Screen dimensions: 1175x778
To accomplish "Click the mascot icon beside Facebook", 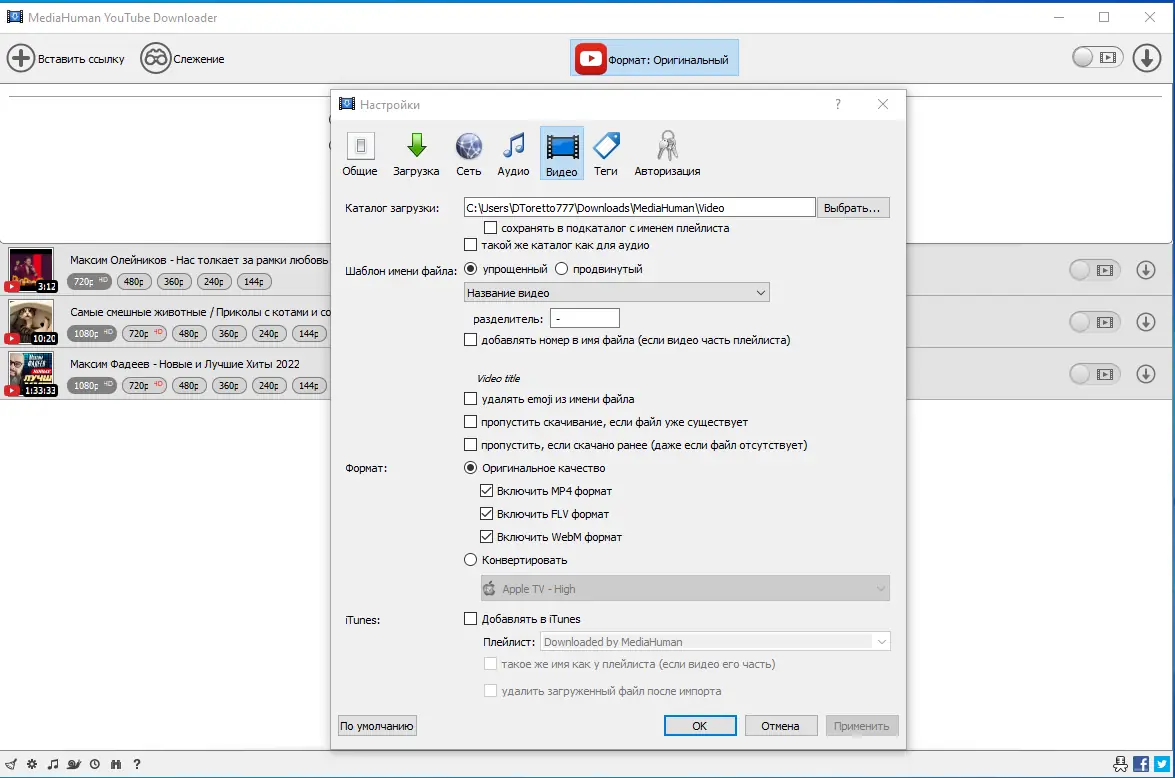I will pyautogui.click(x=1120, y=764).
